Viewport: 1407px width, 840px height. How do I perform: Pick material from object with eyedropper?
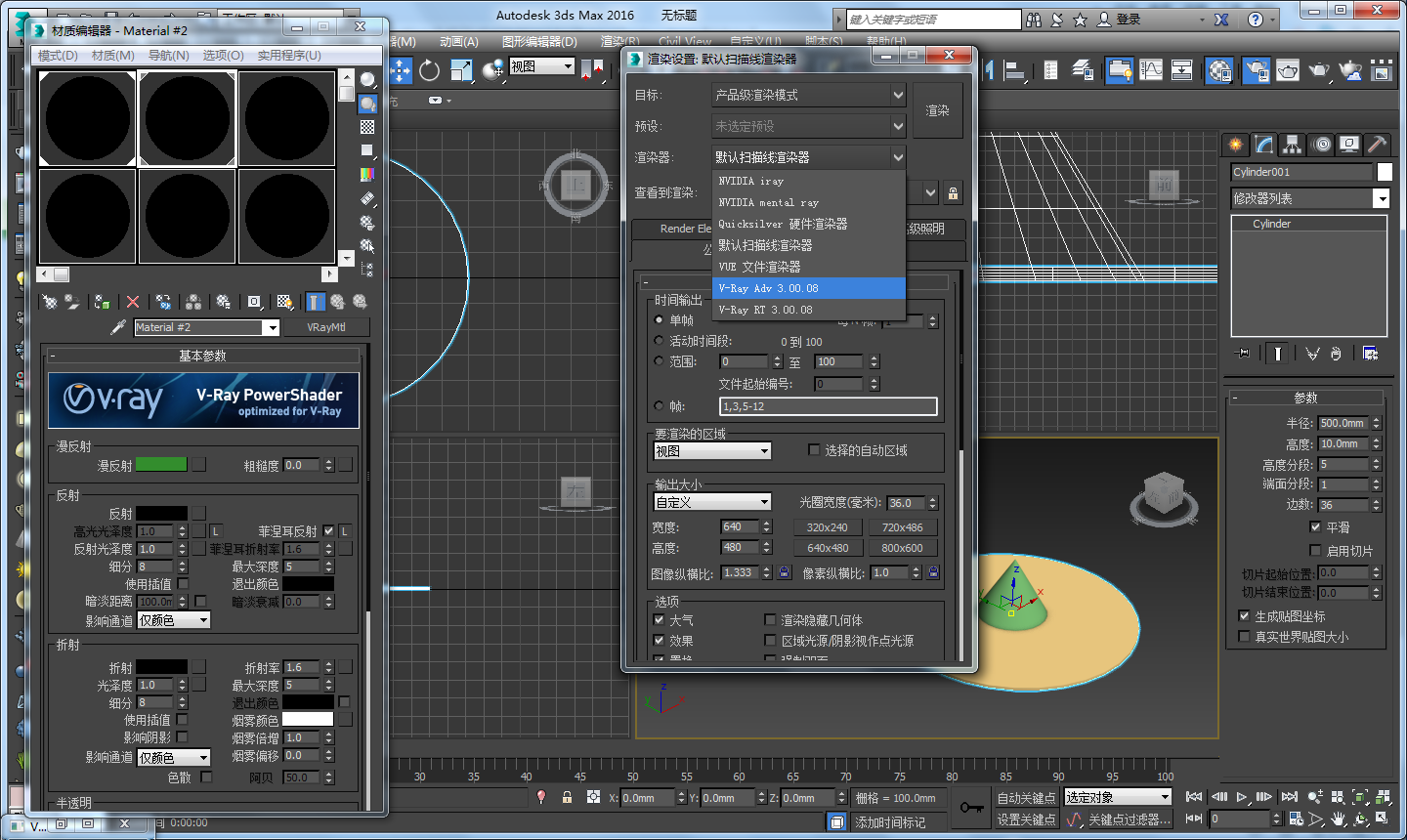pos(118,327)
